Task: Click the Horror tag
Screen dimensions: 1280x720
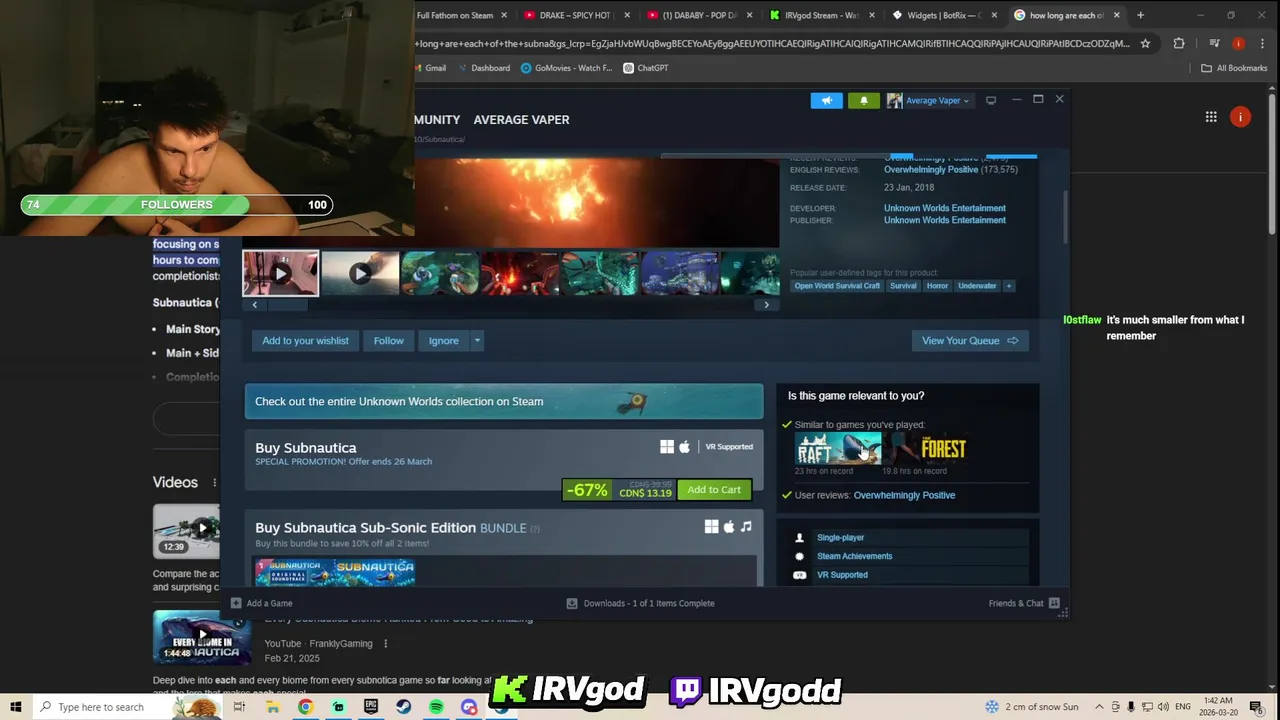Action: [937, 286]
